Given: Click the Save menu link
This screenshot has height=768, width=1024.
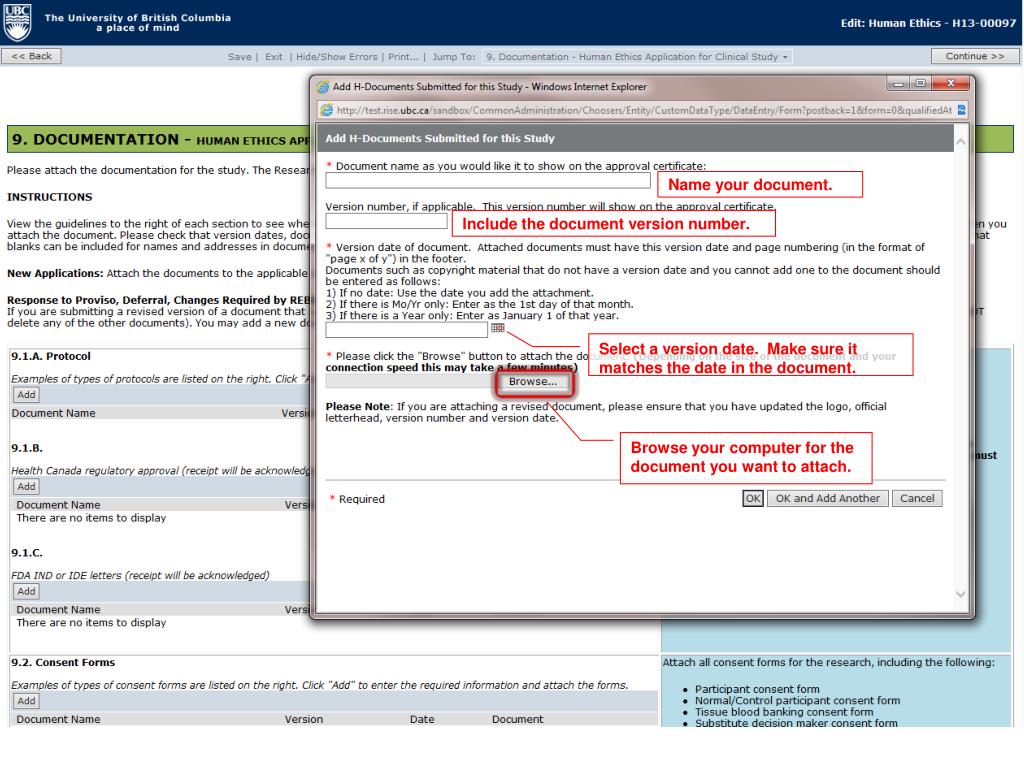Looking at the screenshot, I should (239, 57).
